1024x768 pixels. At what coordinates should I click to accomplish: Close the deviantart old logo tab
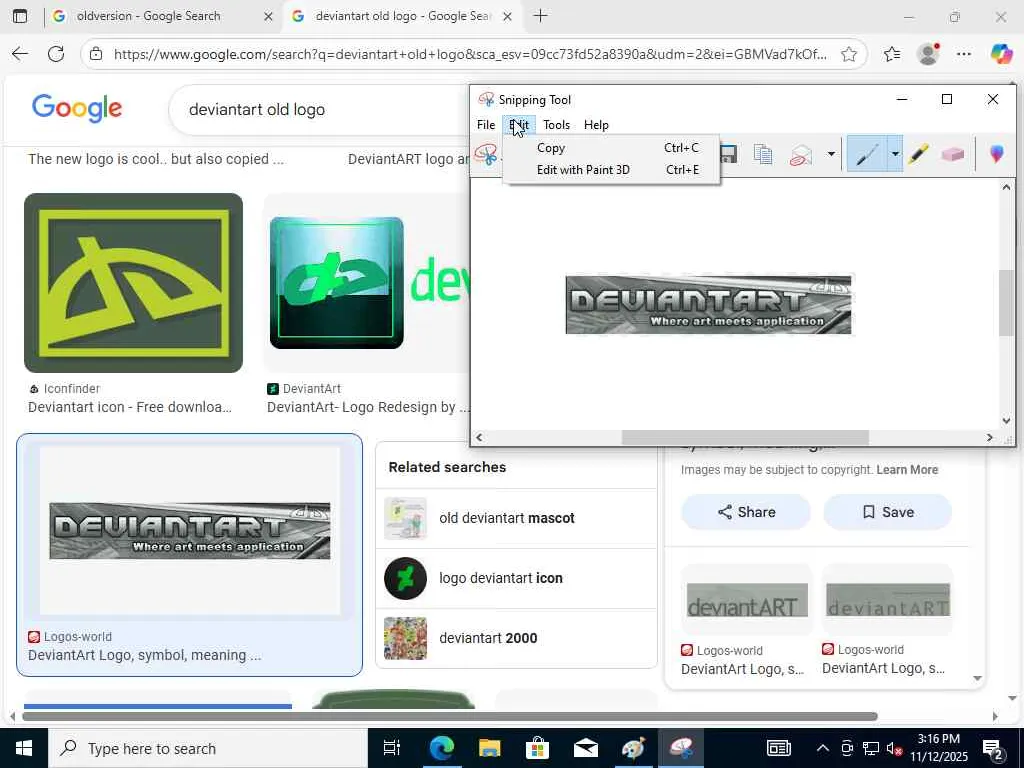point(507,16)
